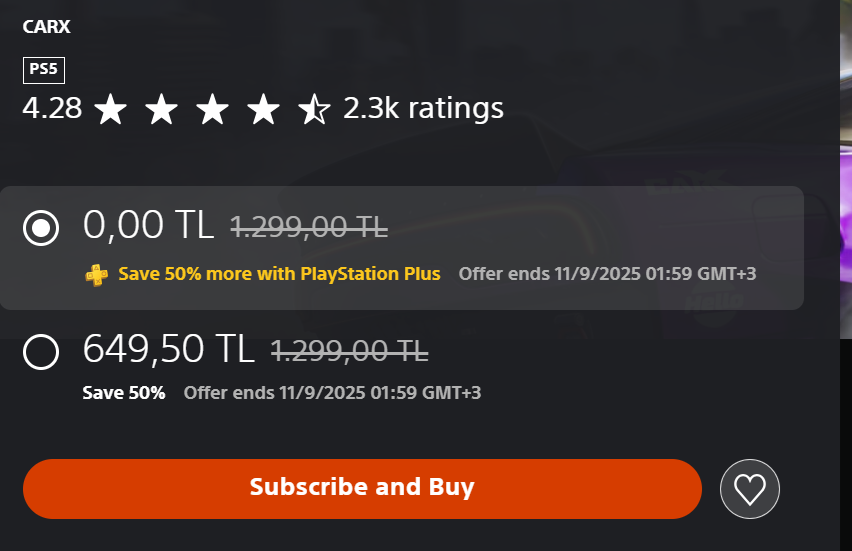Open the 2.3k ratings link
The image size is (852, 551).
coord(423,108)
